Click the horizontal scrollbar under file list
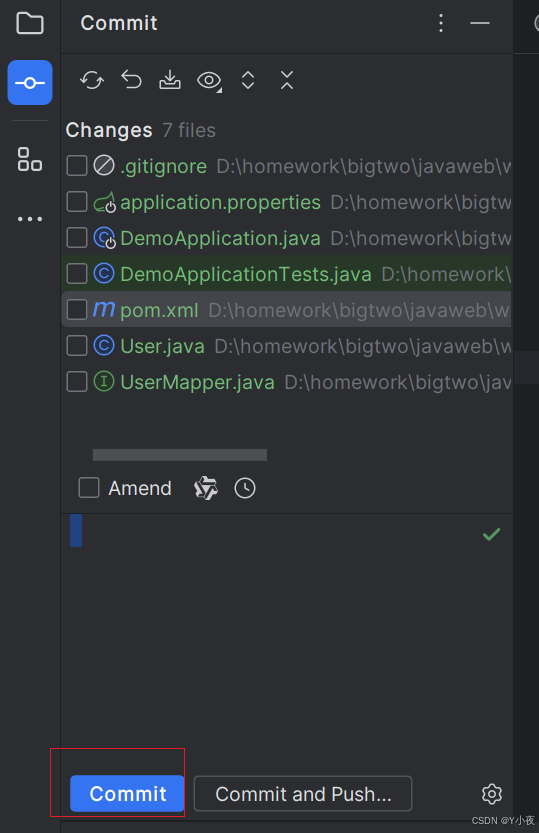The height and width of the screenshot is (833, 539). pos(179,455)
